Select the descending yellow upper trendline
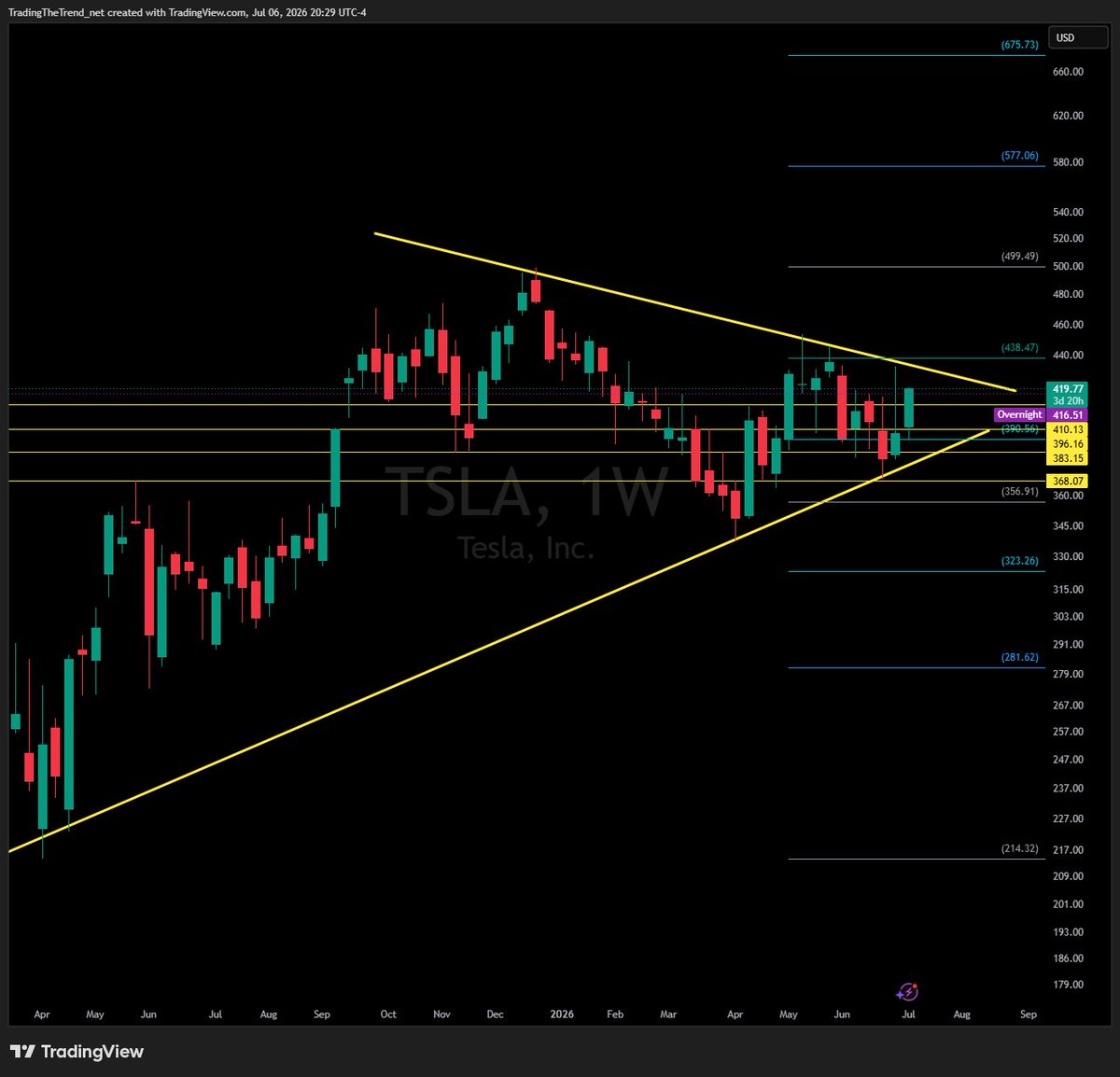Viewport: 1120px width, 1077px height. [x=695, y=310]
